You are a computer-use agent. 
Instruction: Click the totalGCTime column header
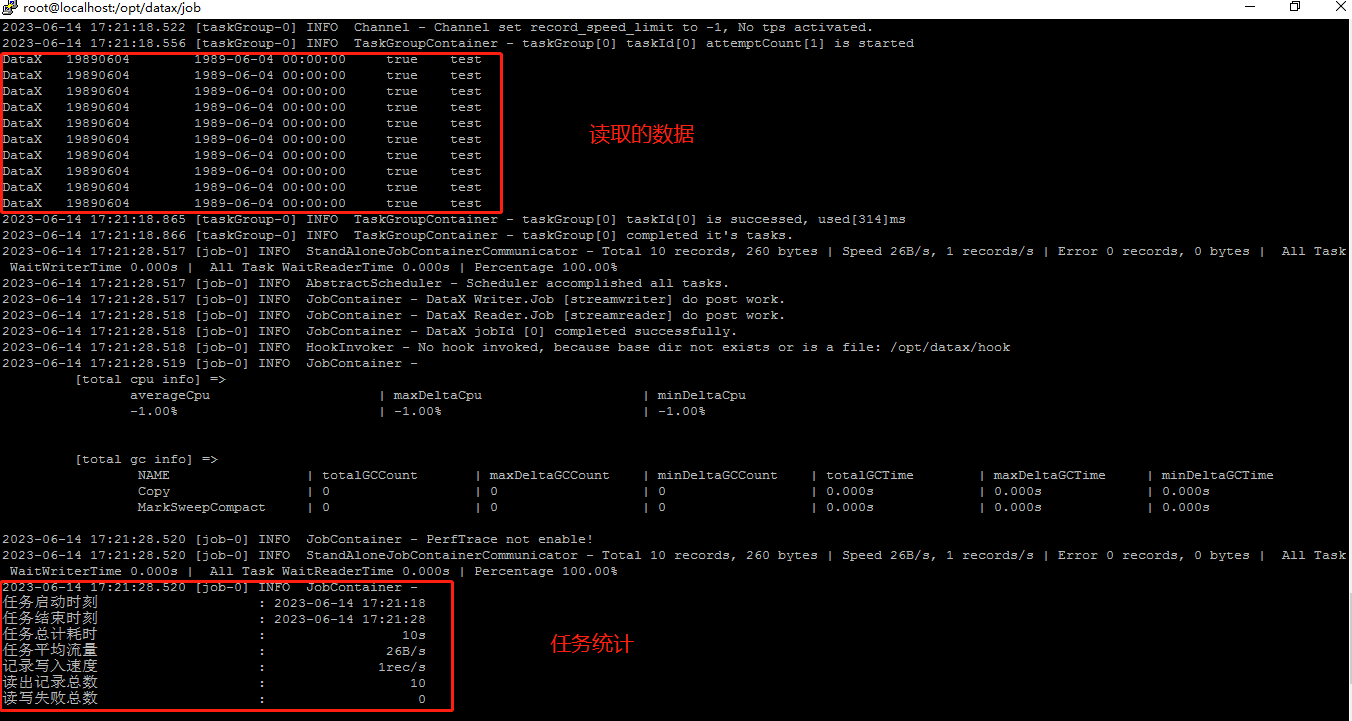[x=869, y=475]
